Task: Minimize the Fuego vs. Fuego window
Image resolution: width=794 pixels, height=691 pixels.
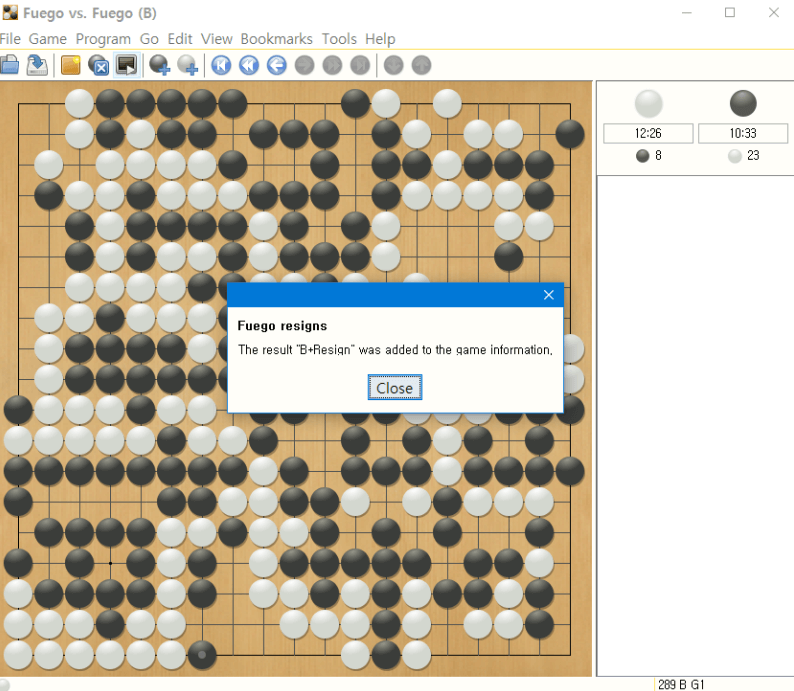Action: click(686, 13)
